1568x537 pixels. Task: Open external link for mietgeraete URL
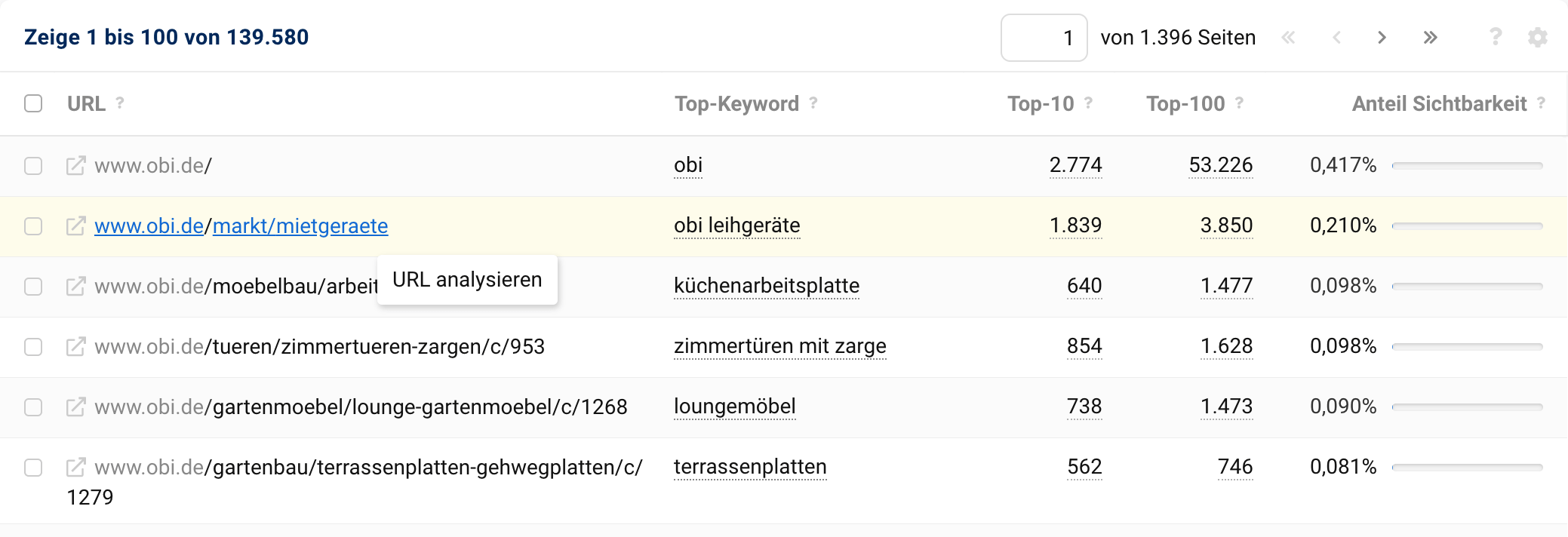click(75, 226)
